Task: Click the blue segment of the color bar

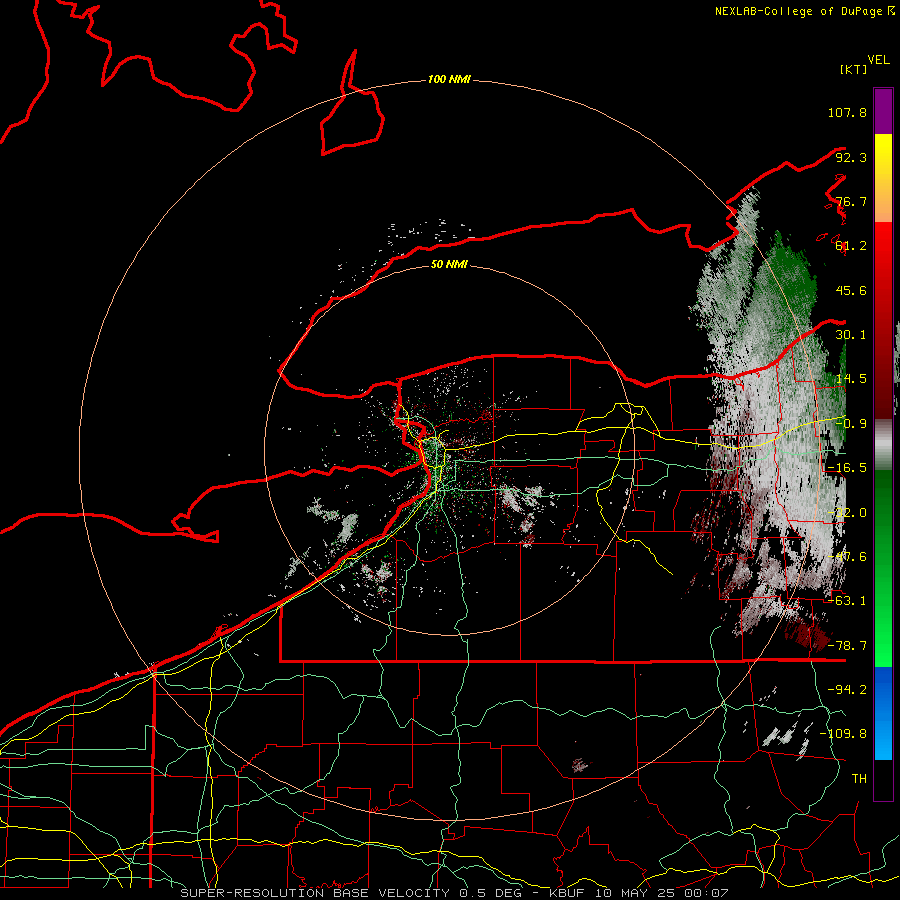Action: pos(883,713)
